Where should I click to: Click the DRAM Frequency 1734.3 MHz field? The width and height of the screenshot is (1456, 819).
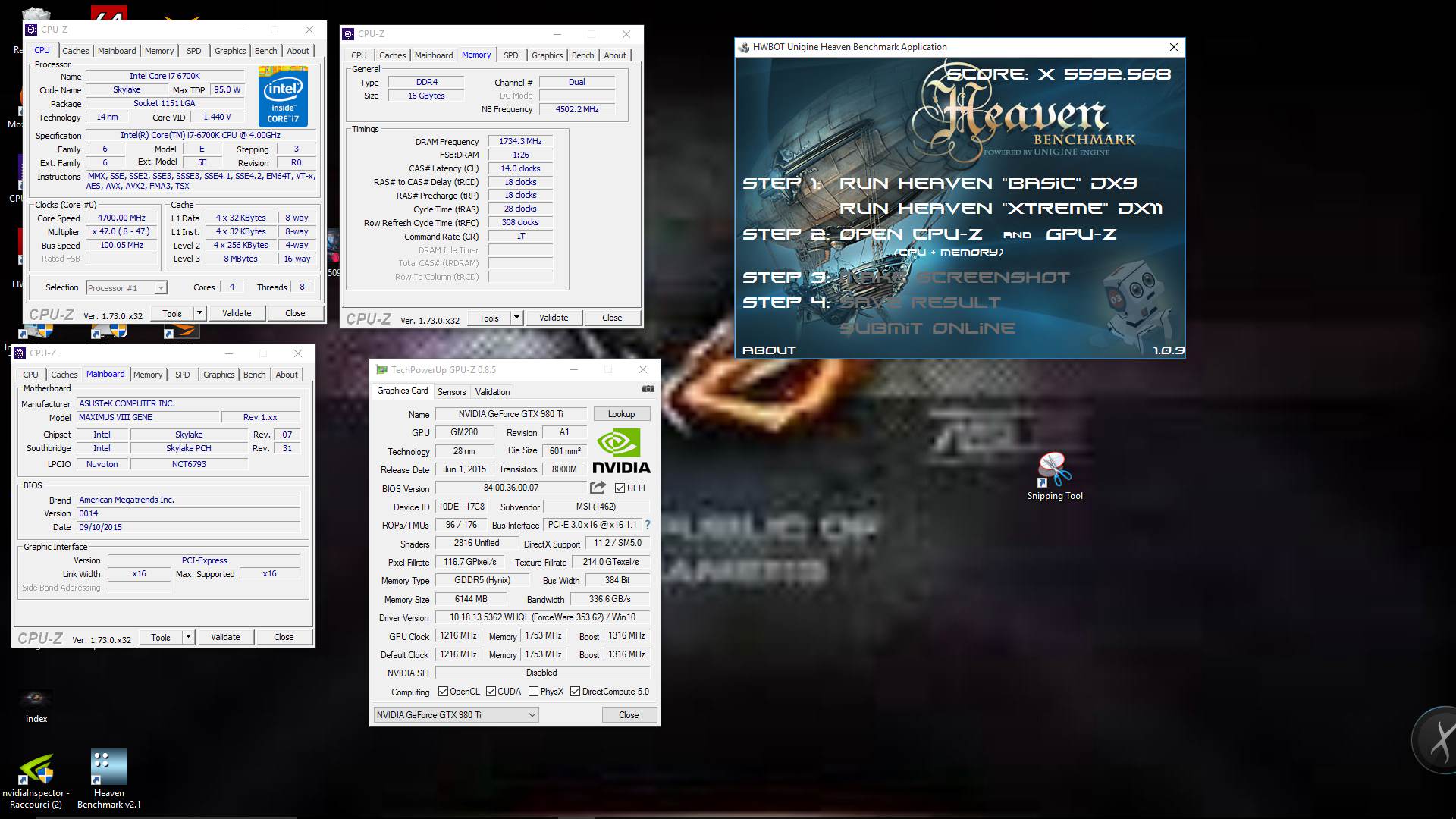tap(521, 142)
